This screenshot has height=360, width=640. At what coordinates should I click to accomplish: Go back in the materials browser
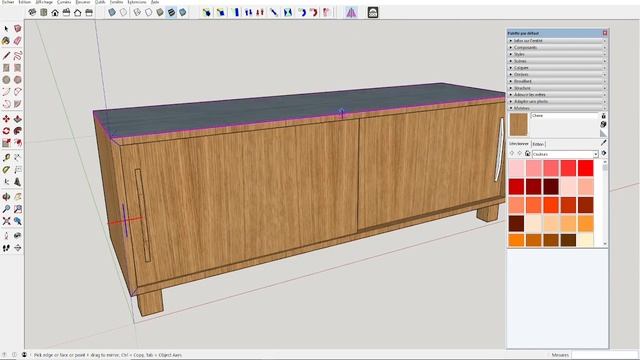[512, 154]
